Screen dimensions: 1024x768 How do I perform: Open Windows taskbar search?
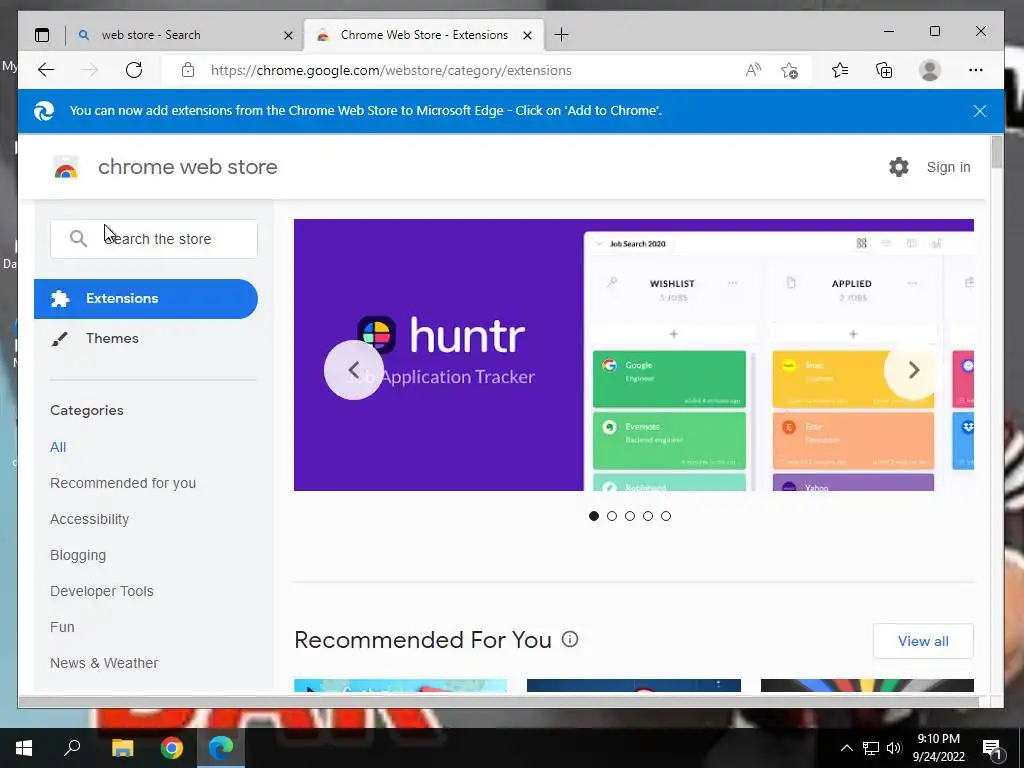(72, 748)
